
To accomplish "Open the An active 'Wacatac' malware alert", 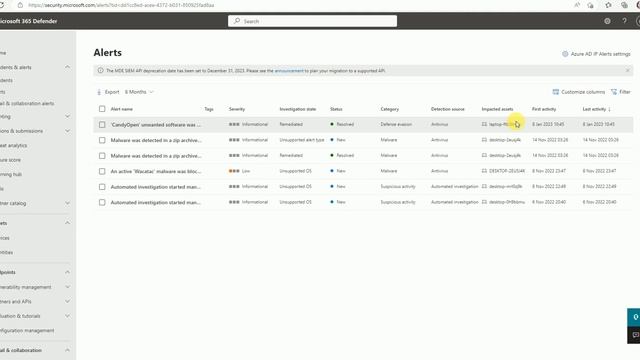I will pyautogui.click(x=156, y=171).
